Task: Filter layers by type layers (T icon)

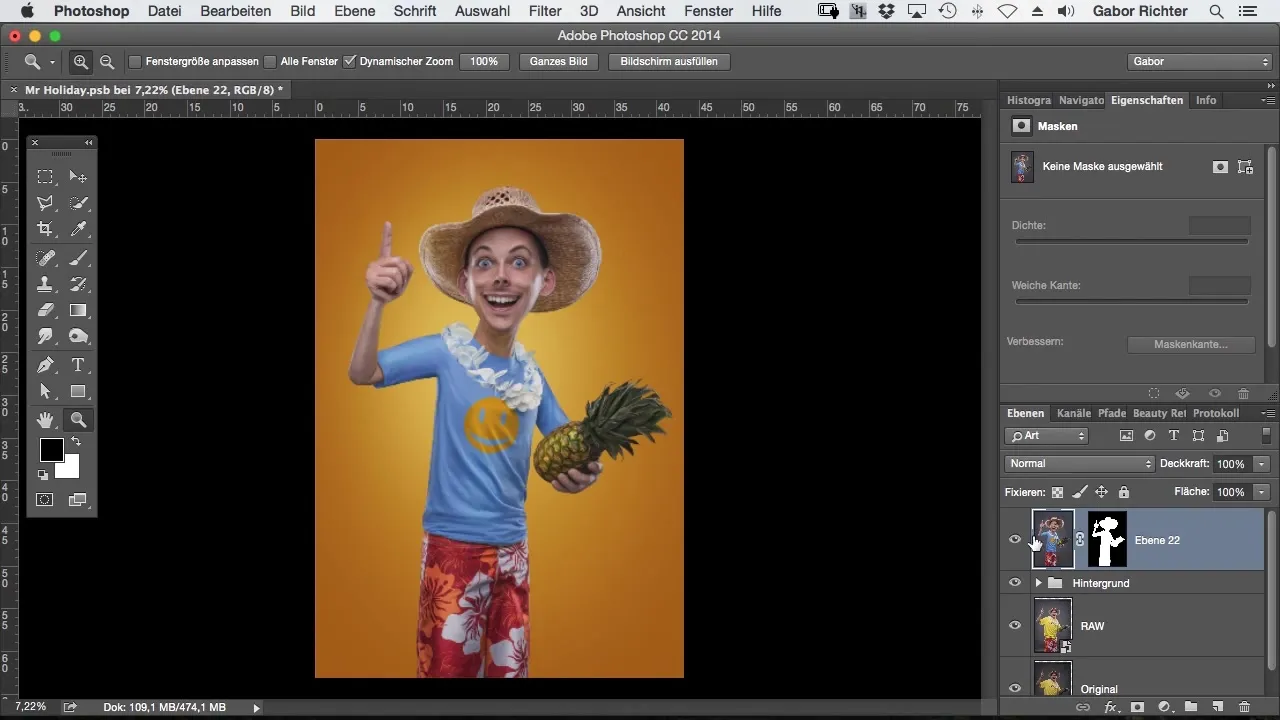Action: click(x=1174, y=436)
